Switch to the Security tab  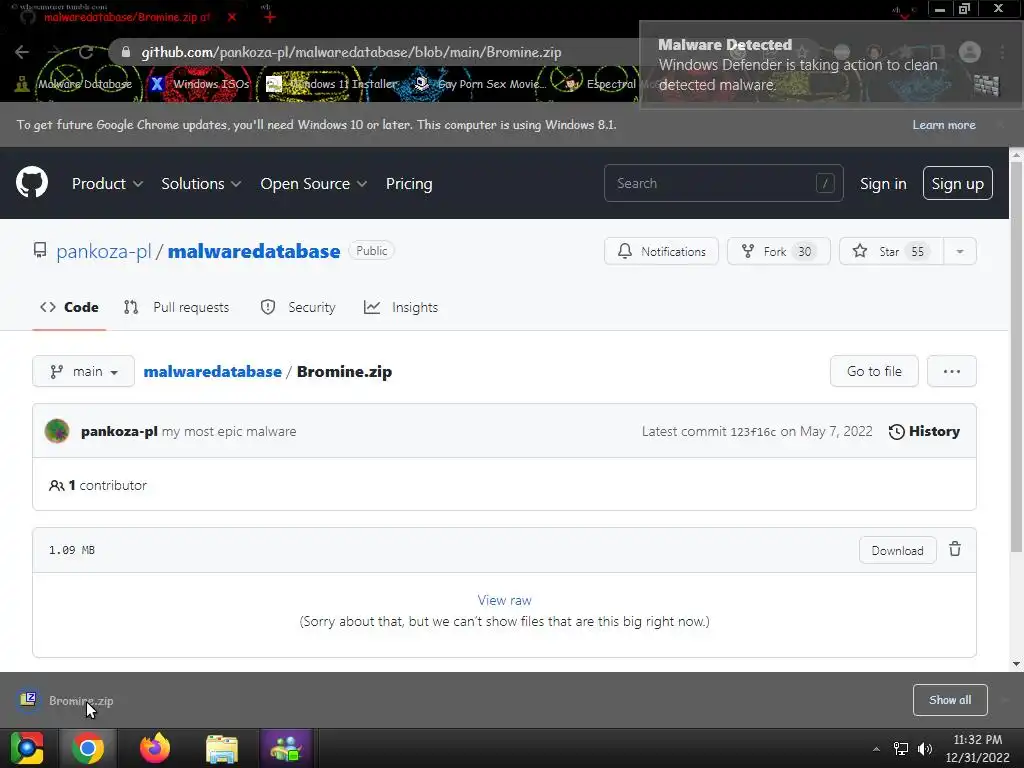point(298,307)
